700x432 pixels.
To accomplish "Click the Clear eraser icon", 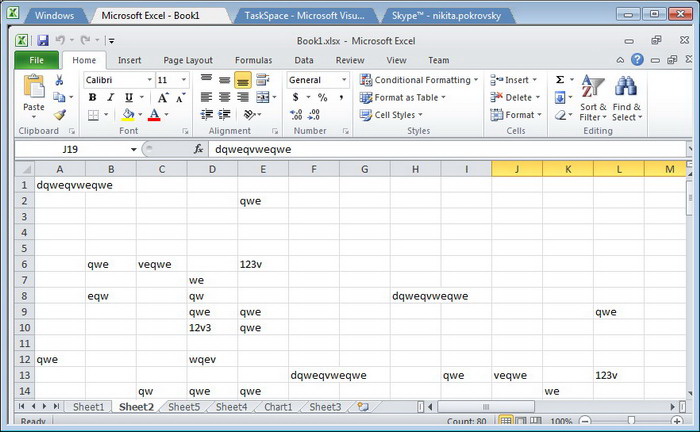I will tap(560, 115).
